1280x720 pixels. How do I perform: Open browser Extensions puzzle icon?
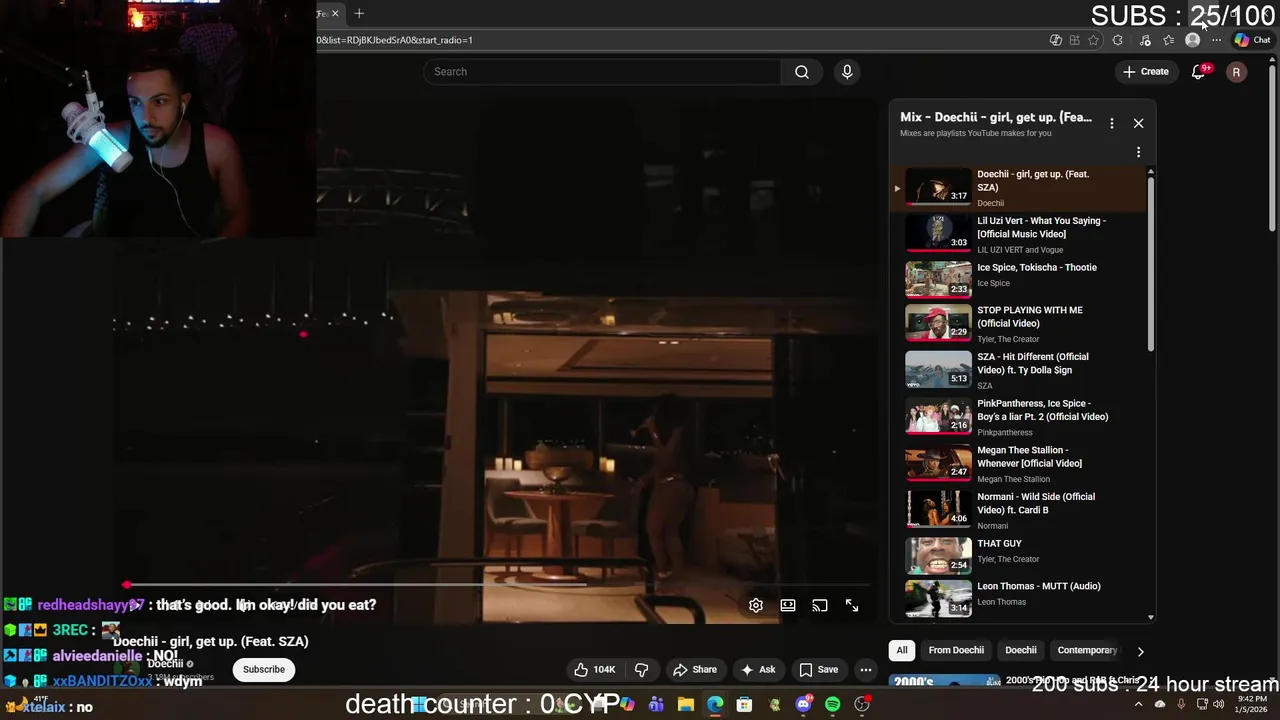coord(1117,40)
